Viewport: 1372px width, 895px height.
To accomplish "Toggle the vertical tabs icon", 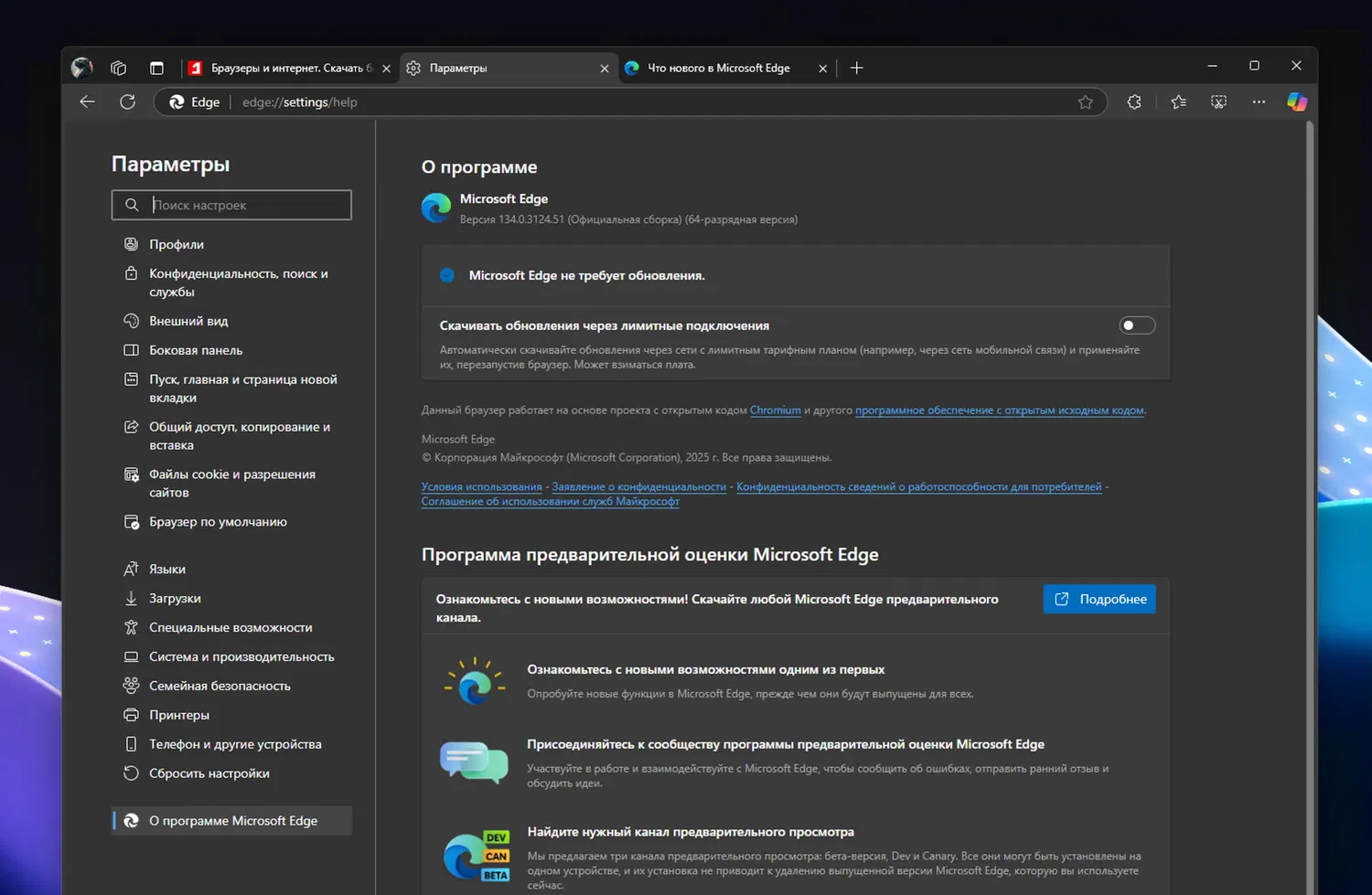I will tap(156, 68).
